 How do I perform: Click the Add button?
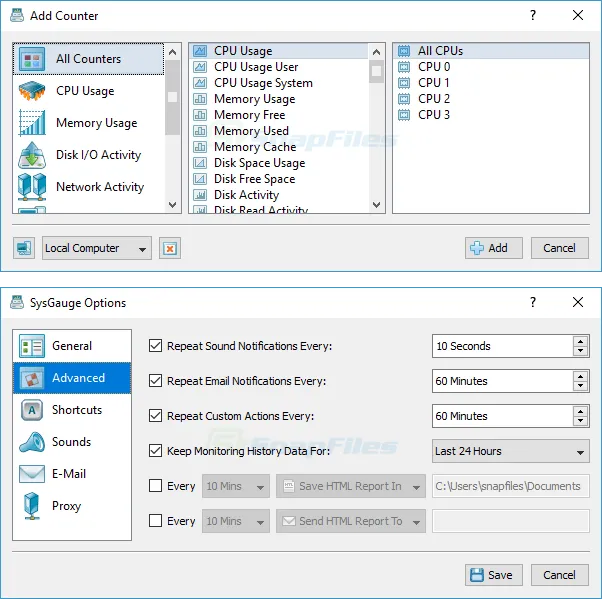(x=494, y=248)
